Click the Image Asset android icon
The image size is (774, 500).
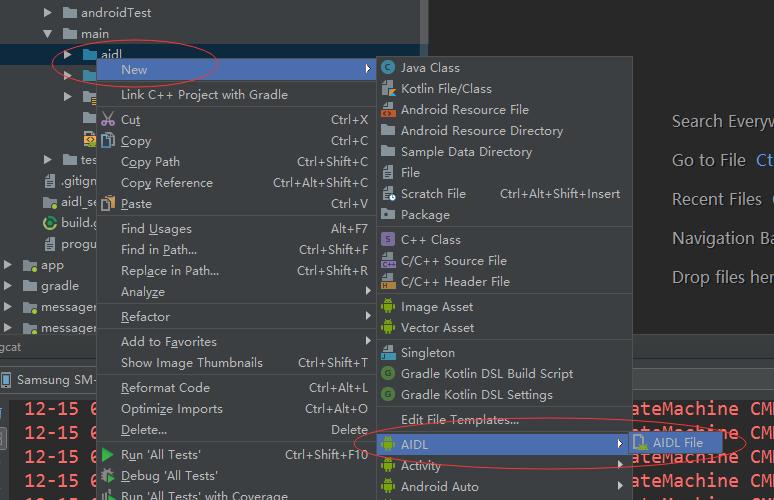coord(388,307)
